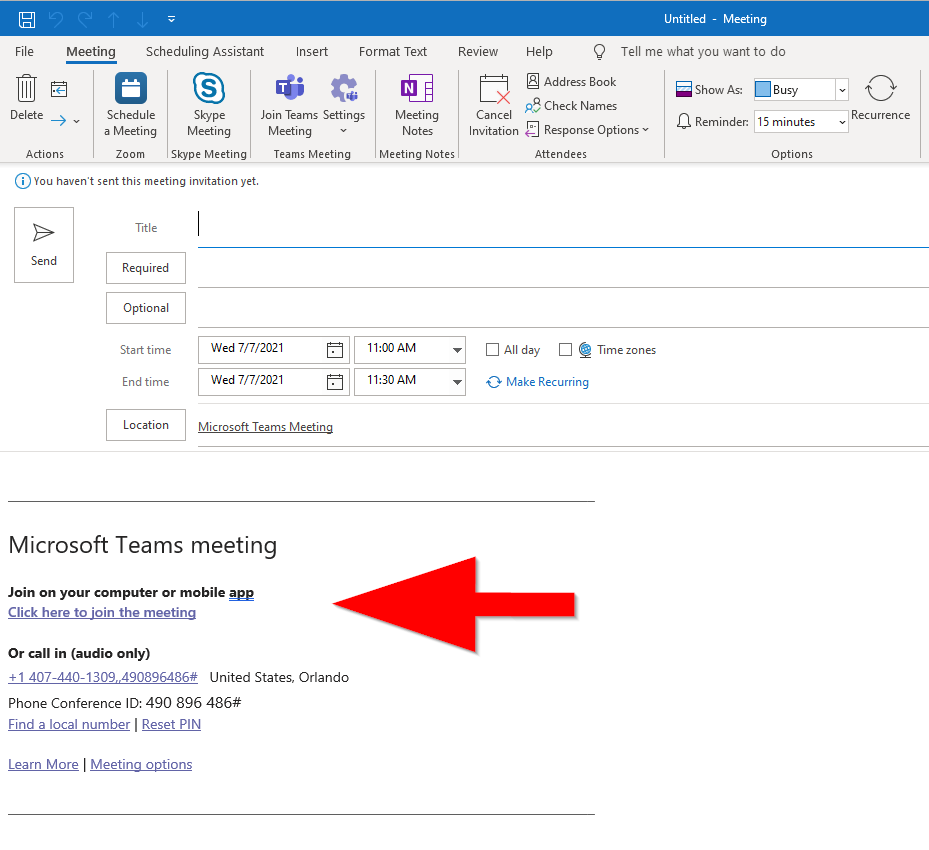The height and width of the screenshot is (850, 929).
Task: Click the Recurrence icon
Action: pyautogui.click(x=880, y=88)
